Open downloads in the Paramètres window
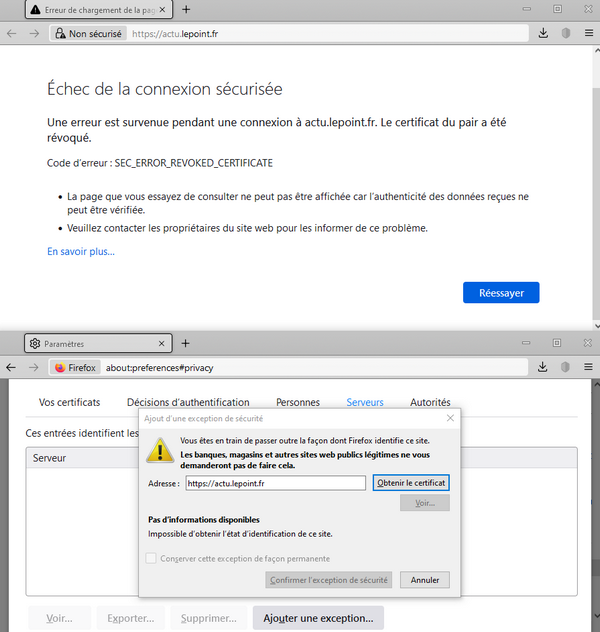Image resolution: width=600 pixels, height=632 pixels. tap(542, 367)
